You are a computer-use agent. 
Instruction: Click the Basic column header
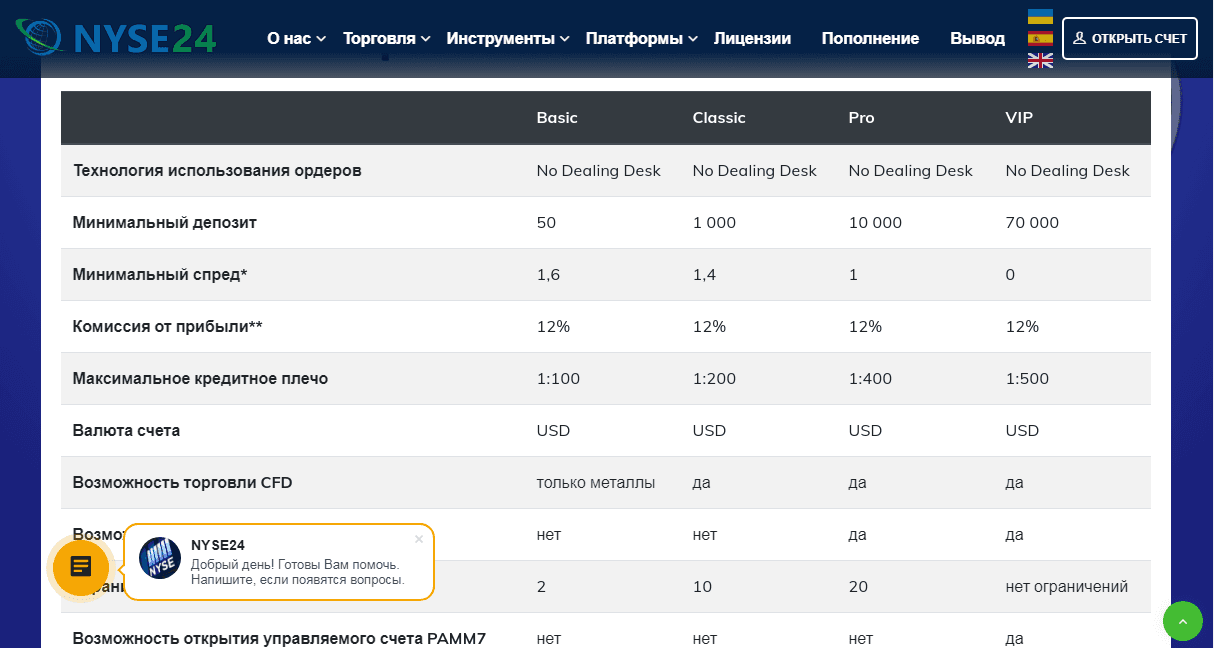(556, 117)
